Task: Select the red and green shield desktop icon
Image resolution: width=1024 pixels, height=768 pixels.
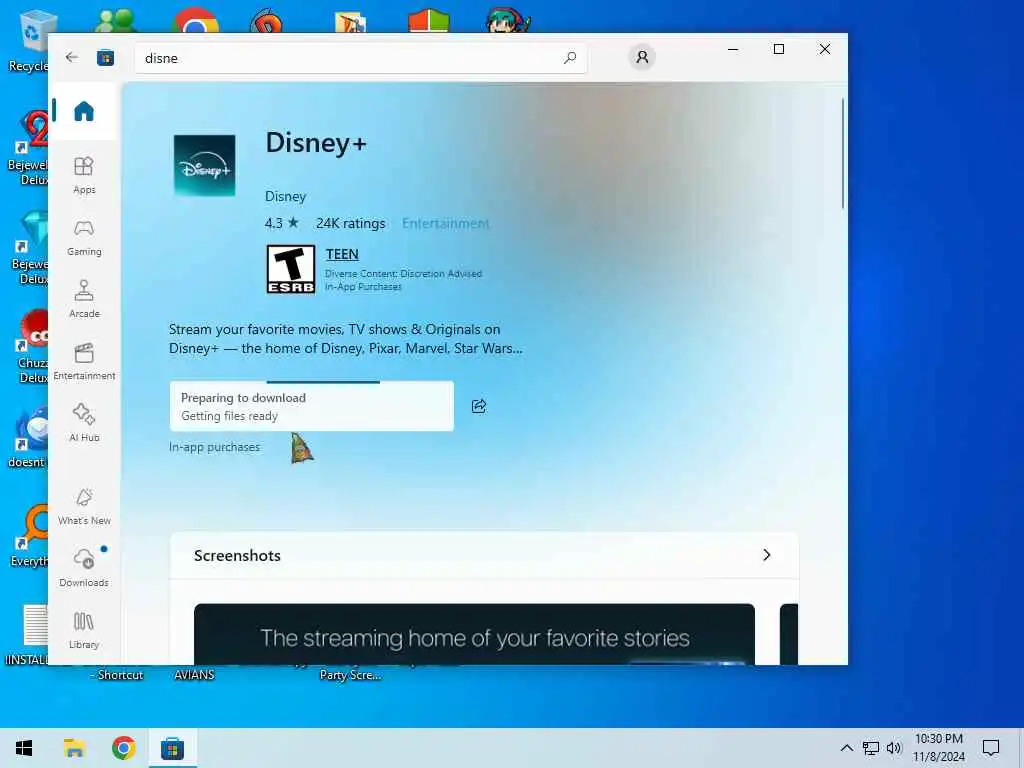Action: pos(428,21)
